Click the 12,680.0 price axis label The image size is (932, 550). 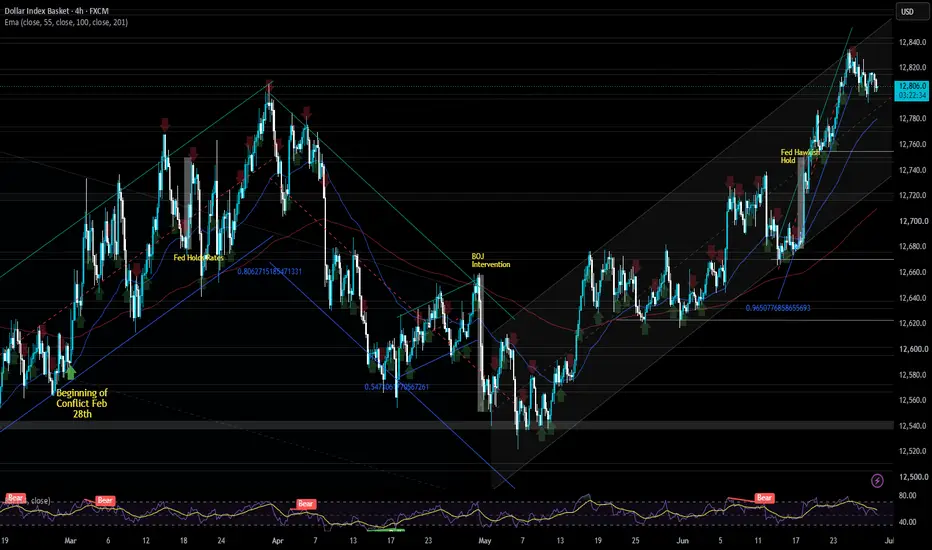pos(912,246)
